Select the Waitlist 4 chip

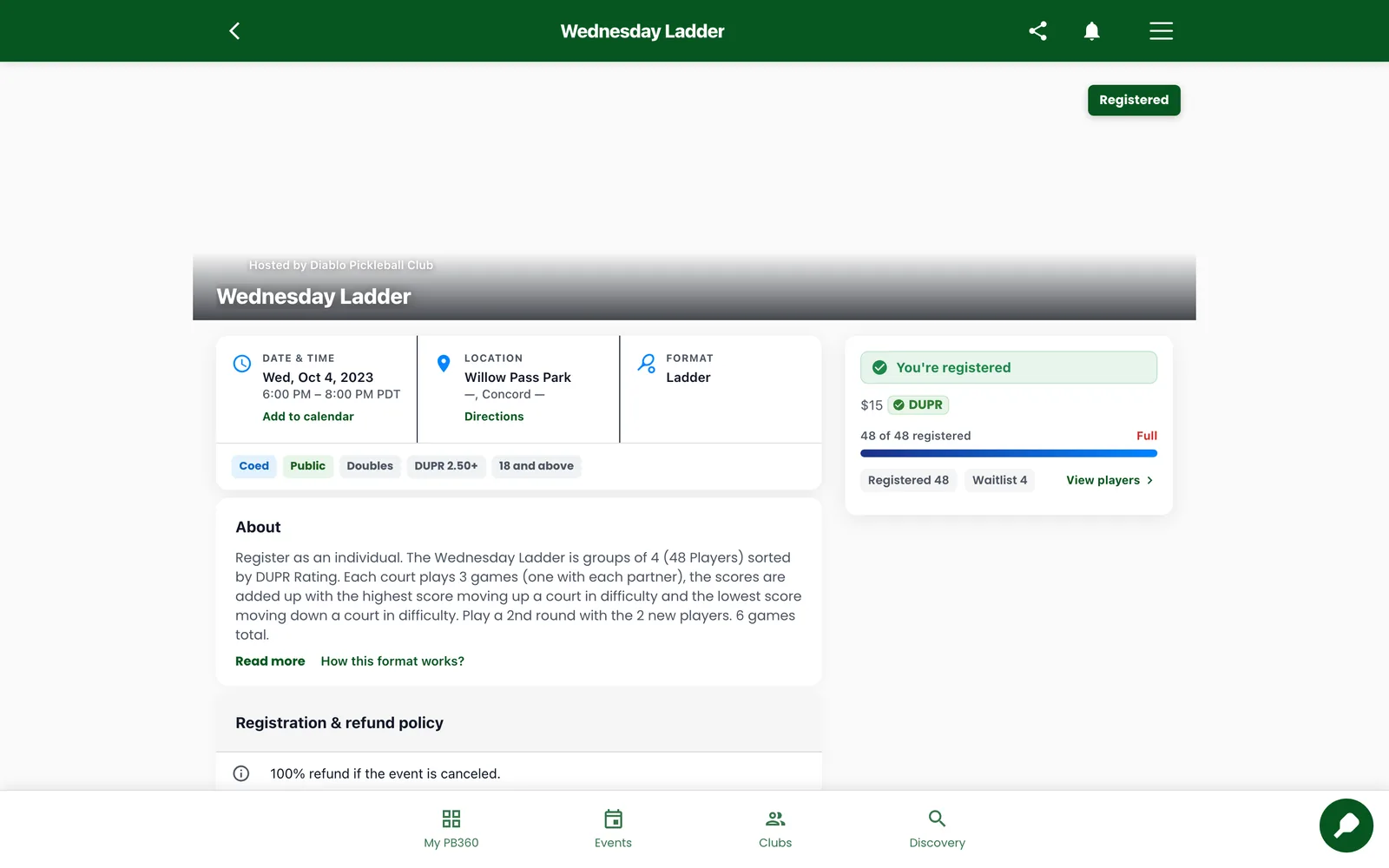[999, 480]
